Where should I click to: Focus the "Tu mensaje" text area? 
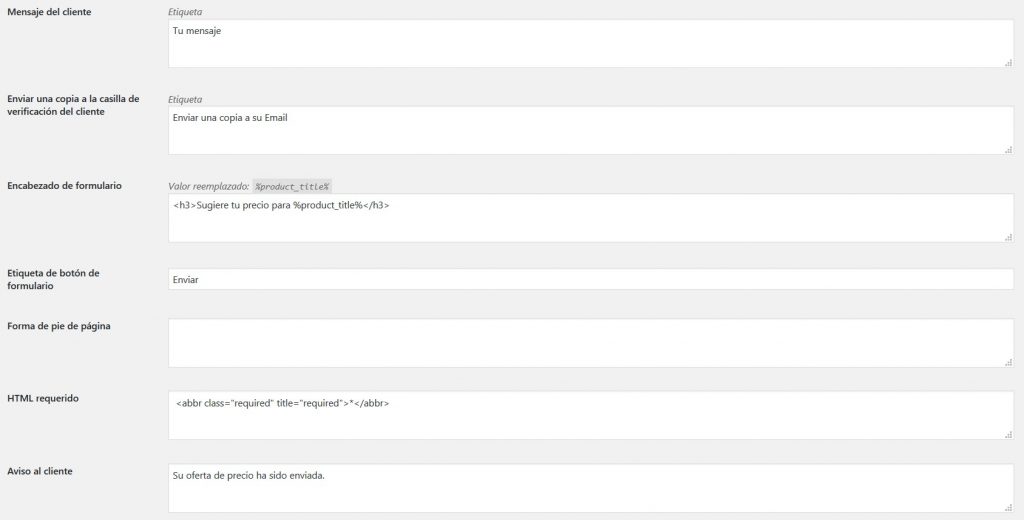[x=590, y=44]
